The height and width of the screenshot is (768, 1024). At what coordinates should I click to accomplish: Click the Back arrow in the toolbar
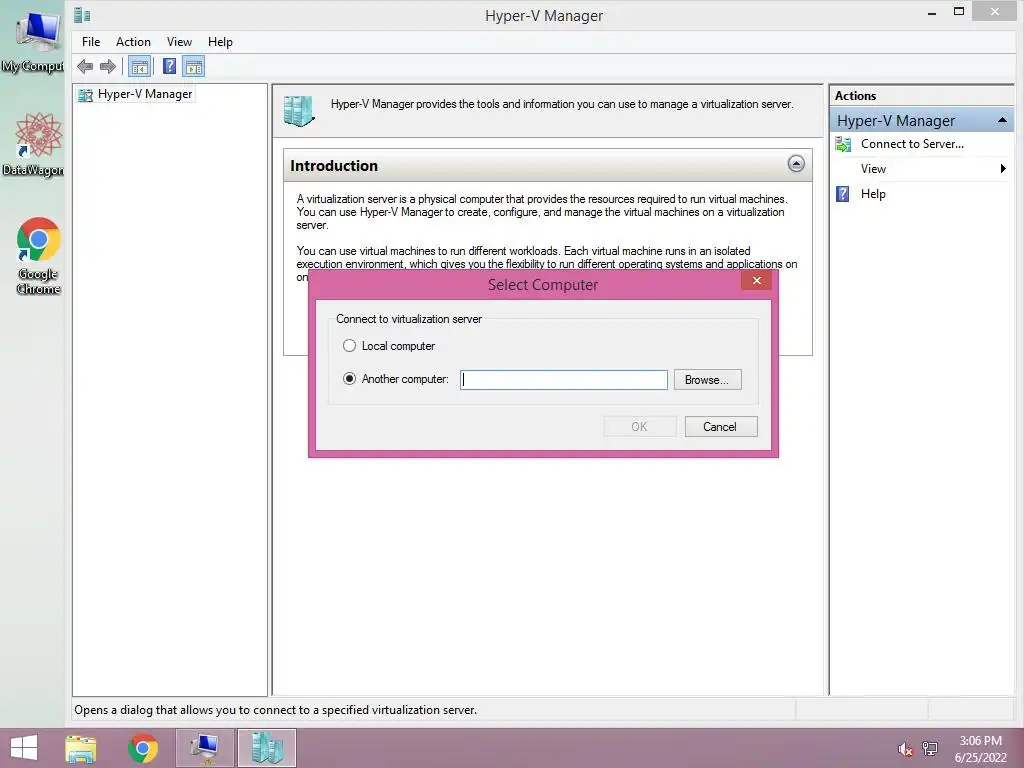point(85,67)
